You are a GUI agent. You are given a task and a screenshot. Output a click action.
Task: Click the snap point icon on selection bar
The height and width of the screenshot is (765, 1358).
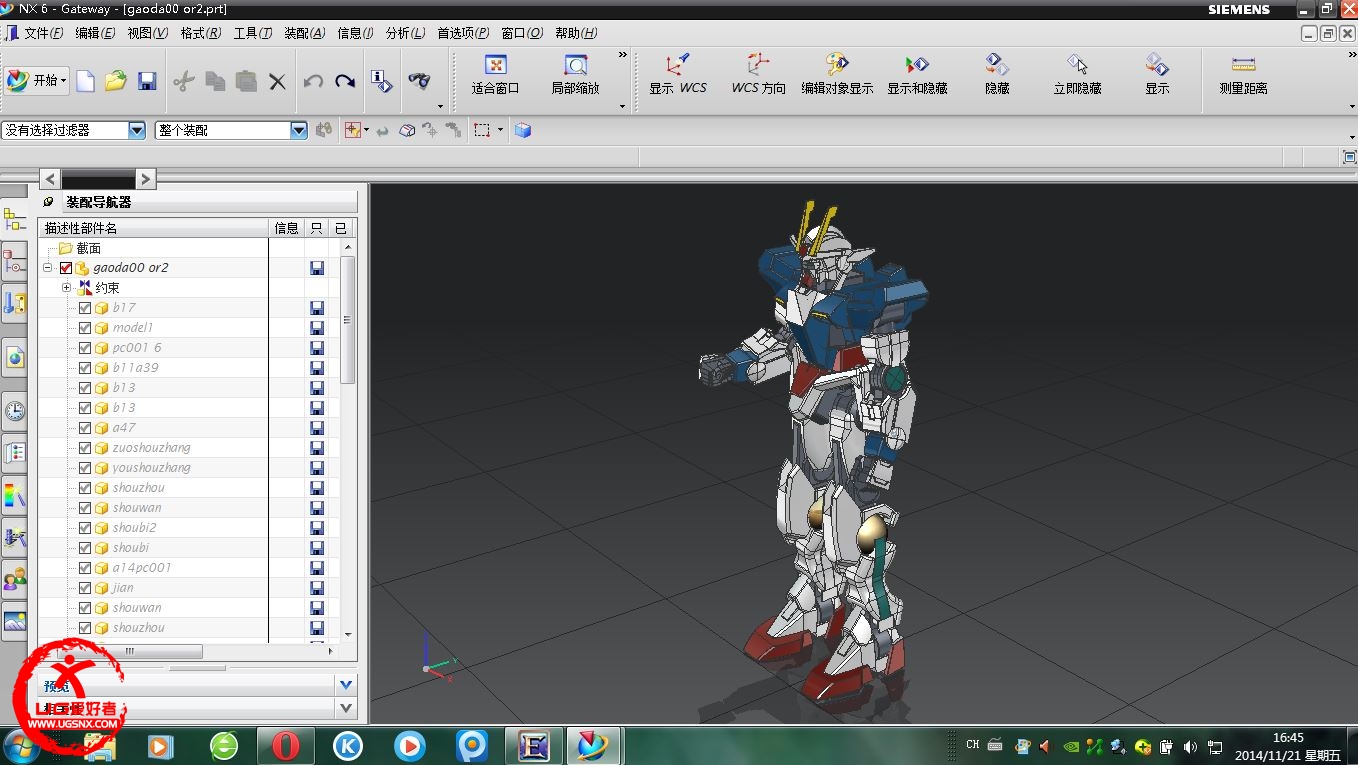(351, 130)
